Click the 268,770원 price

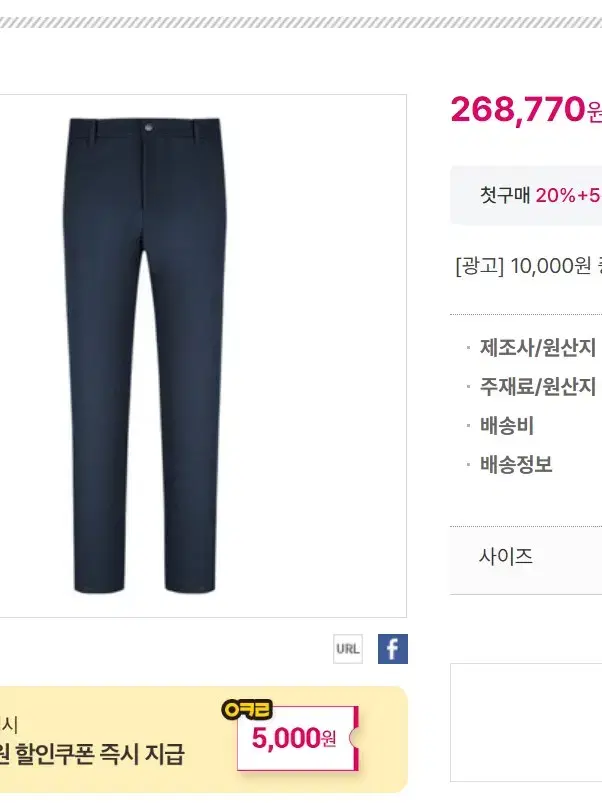pyautogui.click(x=526, y=109)
